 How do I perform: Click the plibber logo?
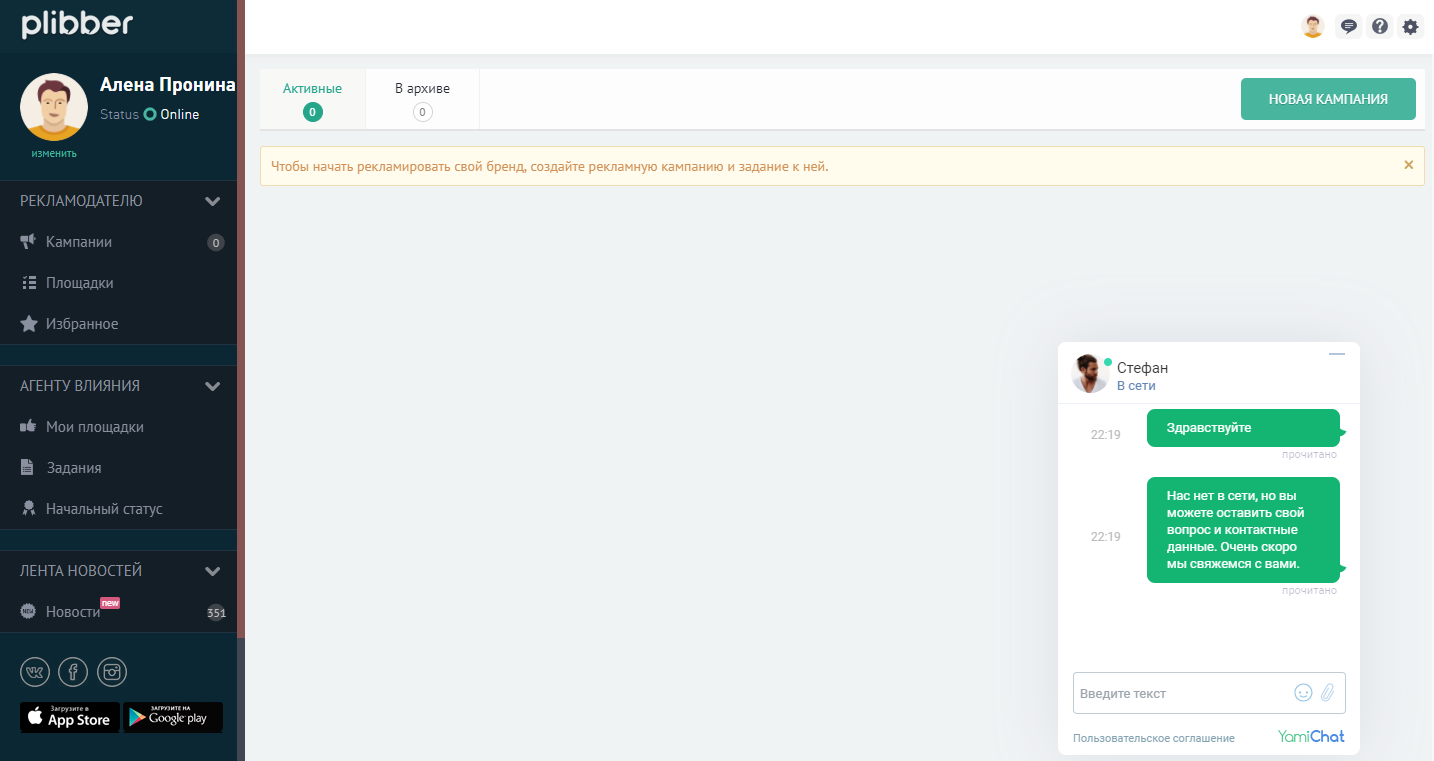77,24
